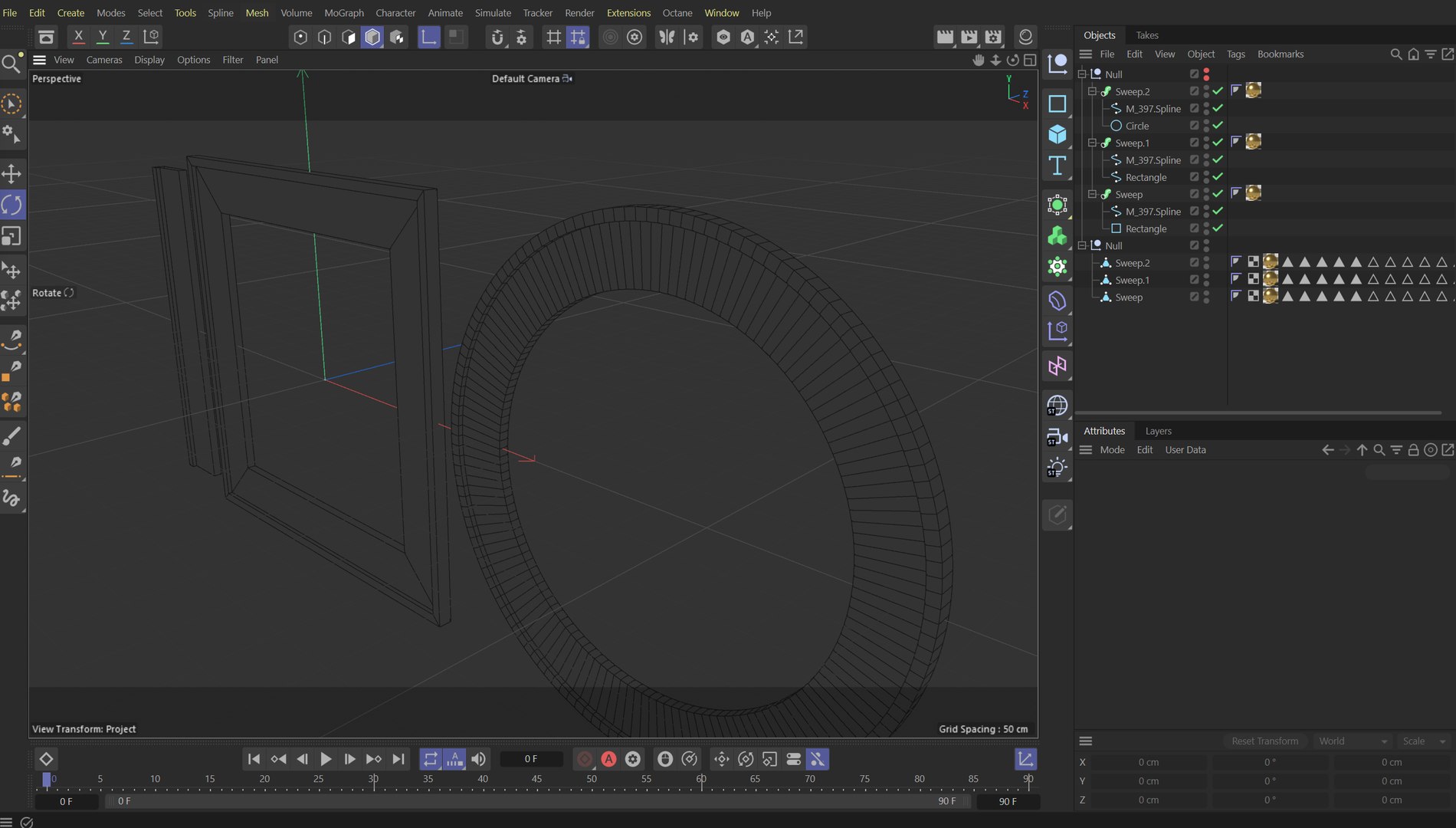The height and width of the screenshot is (828, 1456).
Task: Click the preview range bar below the ruler
Action: tap(538, 801)
